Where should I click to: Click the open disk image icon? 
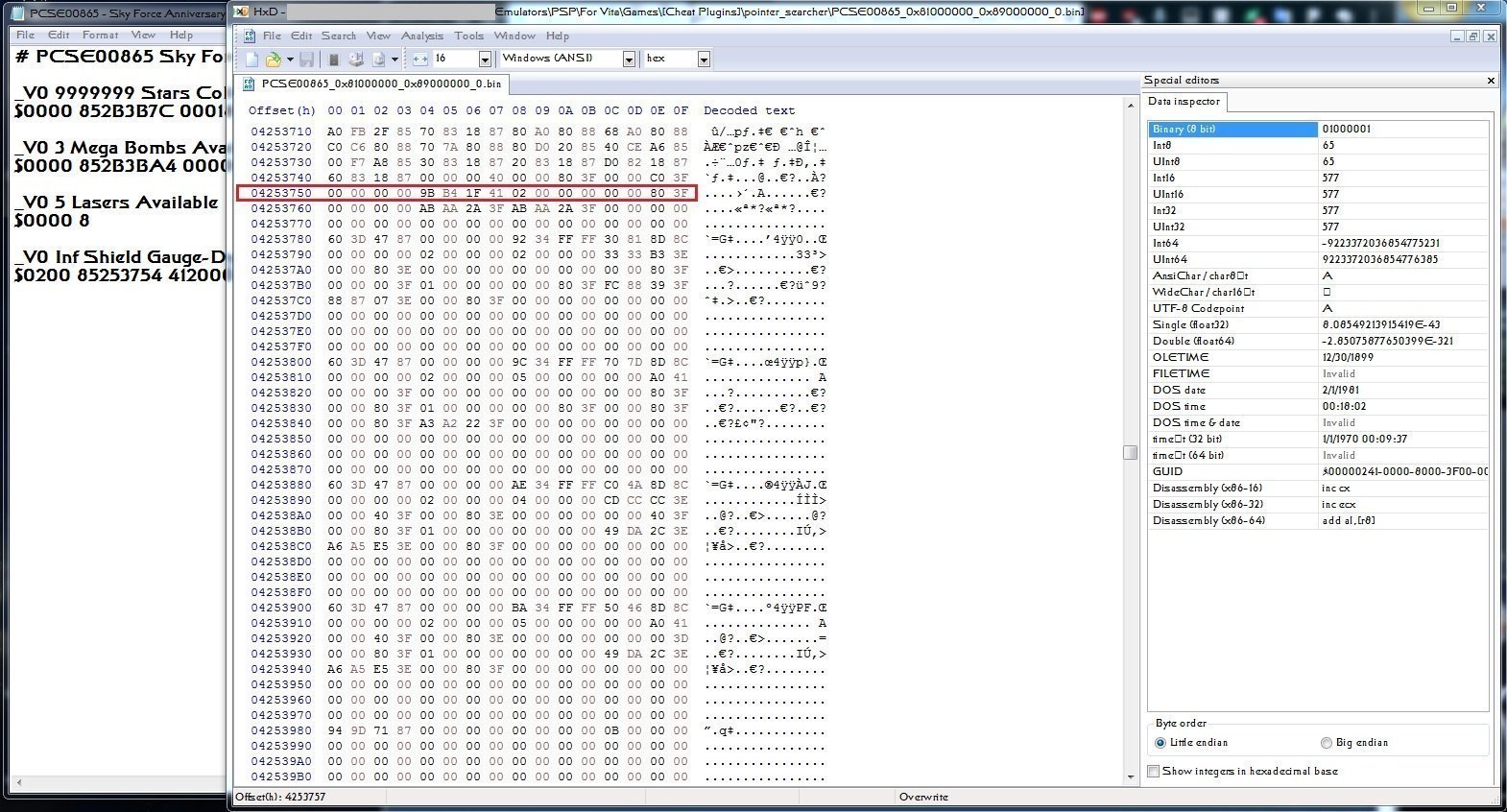[378, 60]
